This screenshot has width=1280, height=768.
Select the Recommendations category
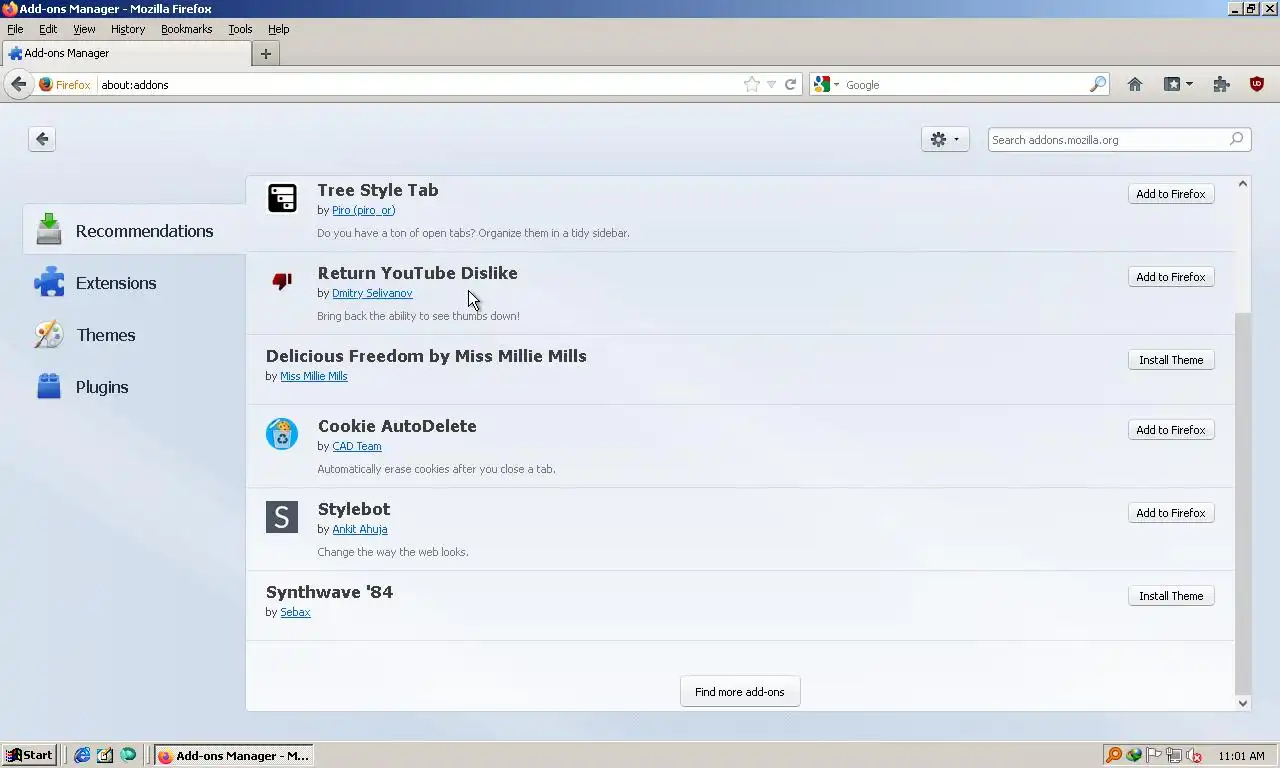pyautogui.click(x=134, y=231)
